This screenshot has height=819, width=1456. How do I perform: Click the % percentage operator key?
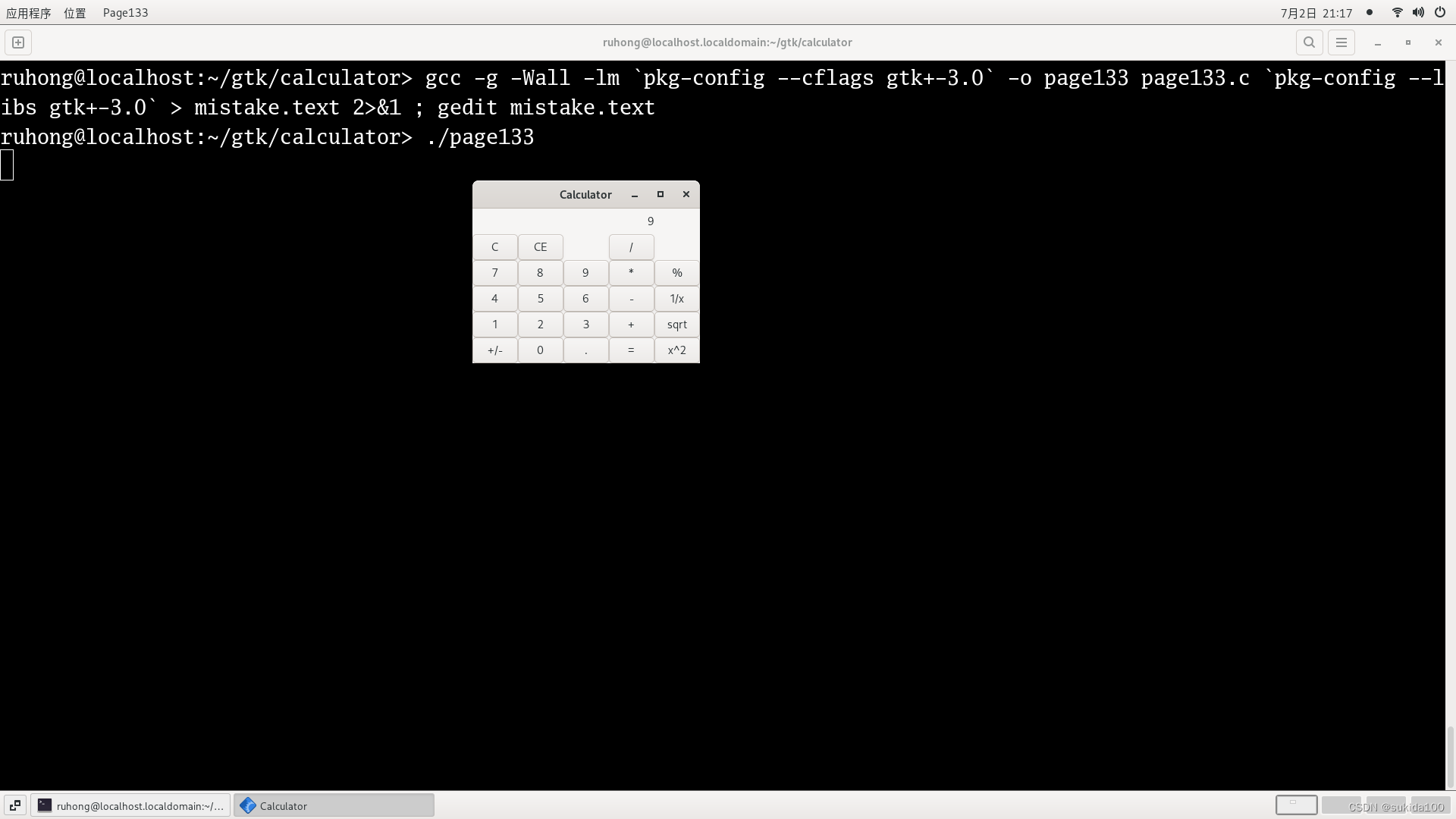(x=676, y=272)
